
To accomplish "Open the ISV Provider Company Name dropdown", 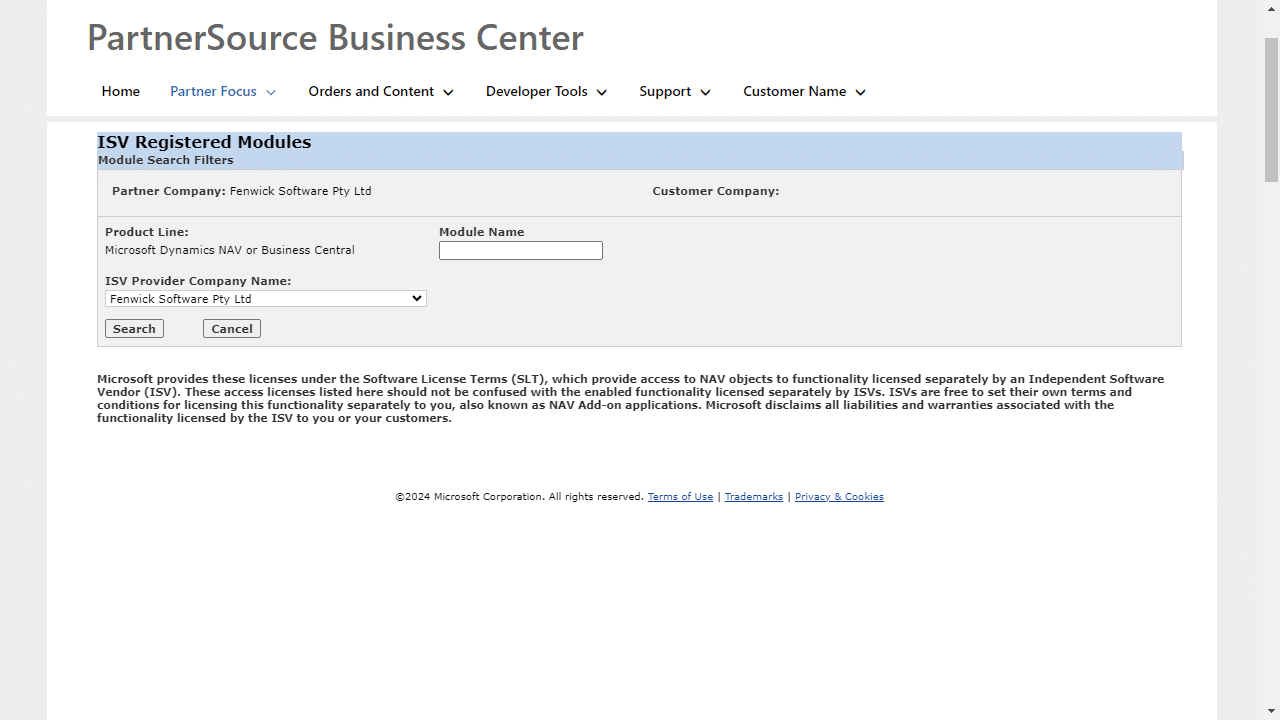I will (266, 299).
